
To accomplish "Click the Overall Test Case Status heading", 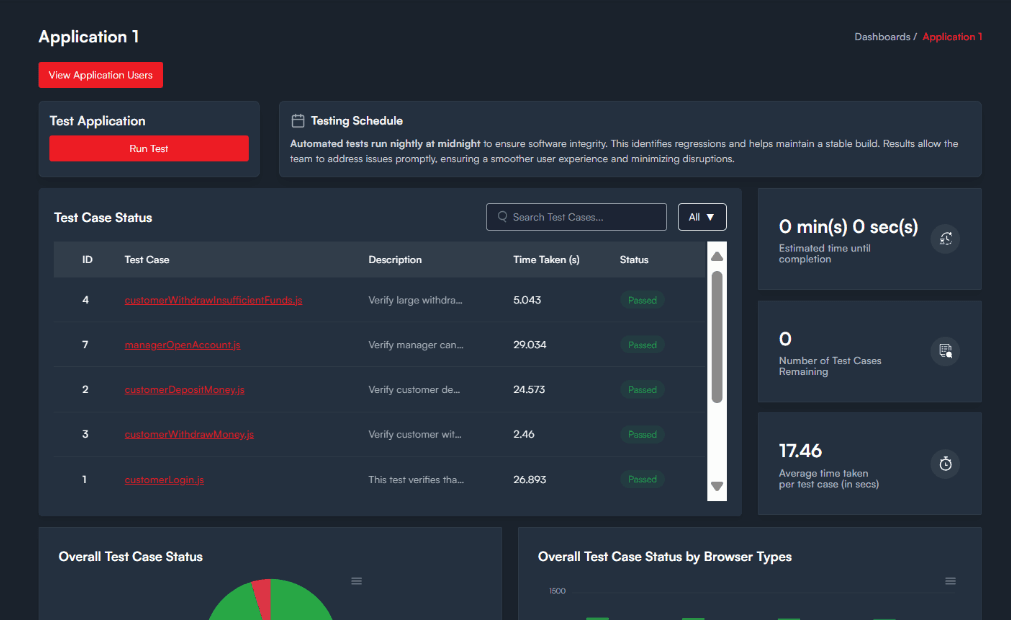I will coord(131,556).
